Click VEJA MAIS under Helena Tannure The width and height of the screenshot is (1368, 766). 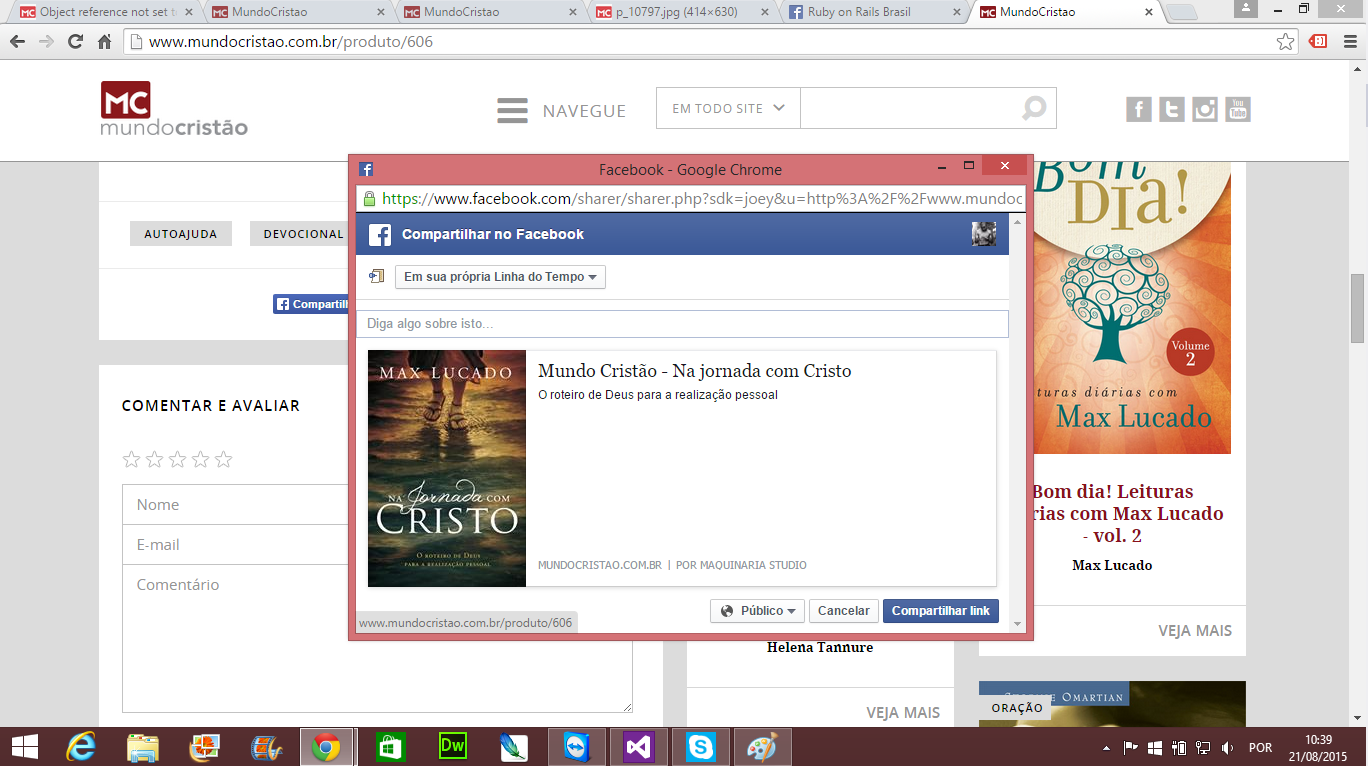click(903, 713)
